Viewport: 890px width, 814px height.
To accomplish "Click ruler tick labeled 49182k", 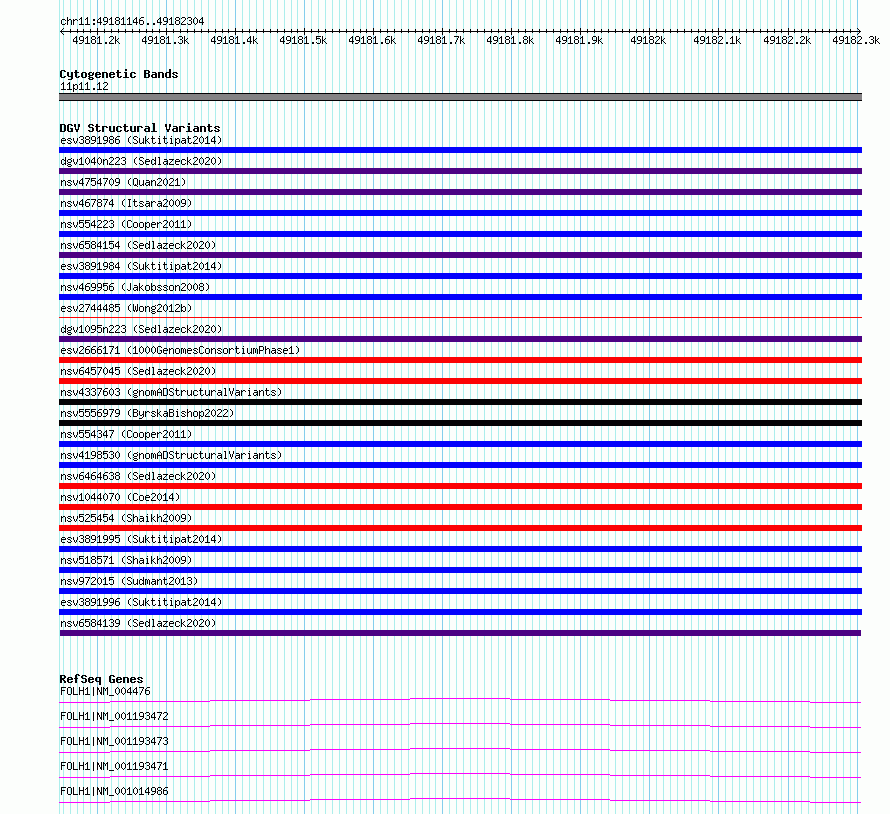I will (648, 40).
